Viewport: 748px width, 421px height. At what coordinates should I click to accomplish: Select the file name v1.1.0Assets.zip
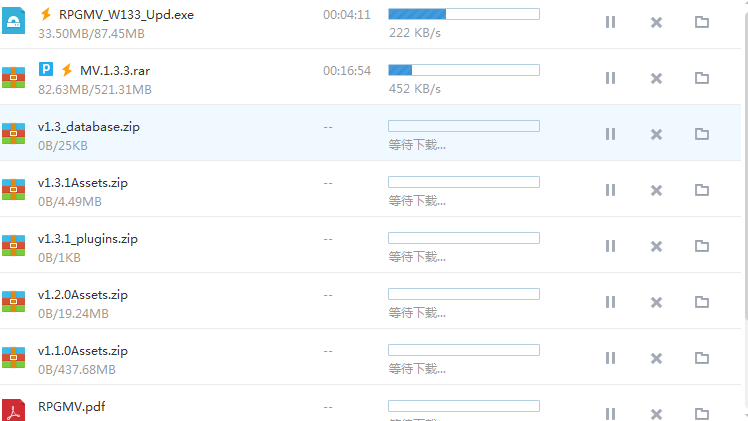click(x=83, y=351)
